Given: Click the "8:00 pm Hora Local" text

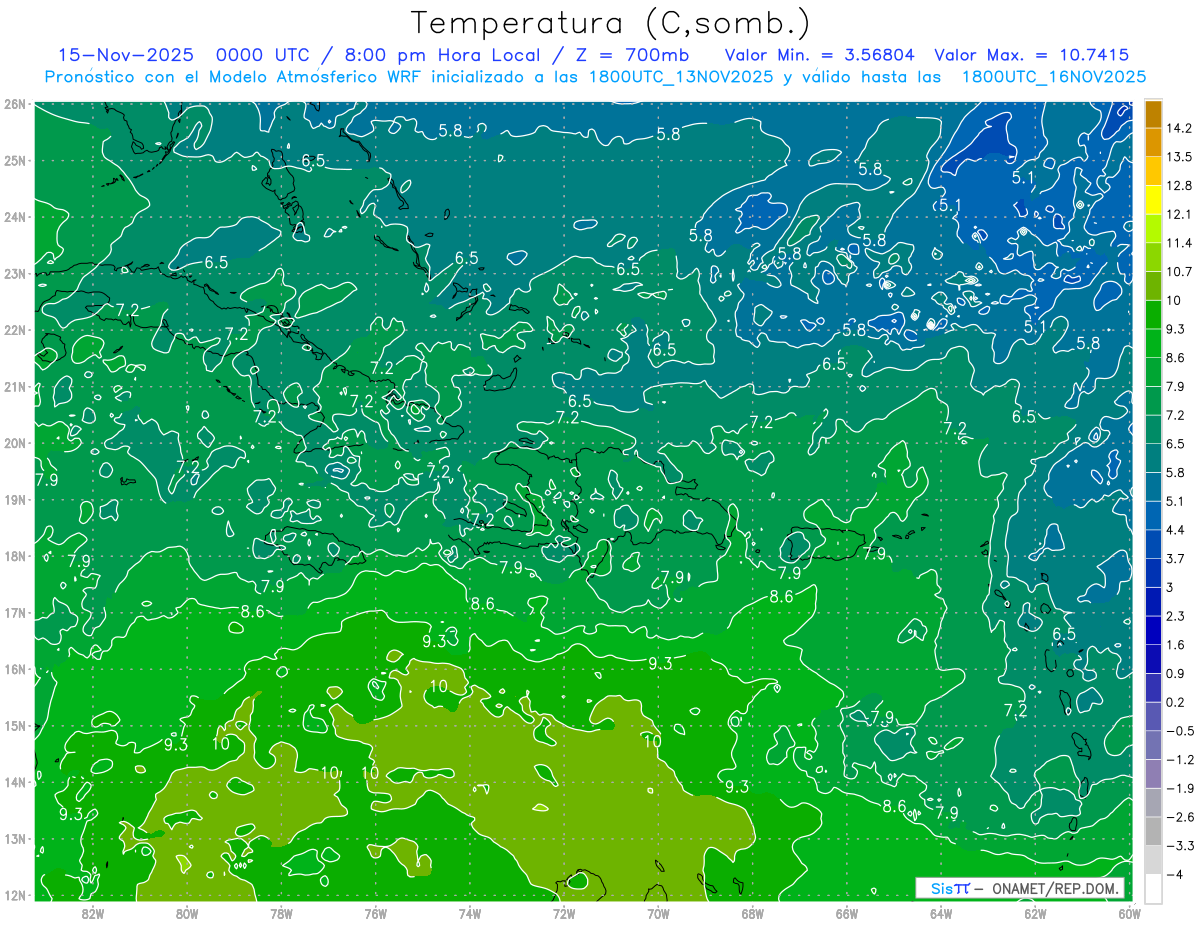Looking at the screenshot, I should pos(444,55).
